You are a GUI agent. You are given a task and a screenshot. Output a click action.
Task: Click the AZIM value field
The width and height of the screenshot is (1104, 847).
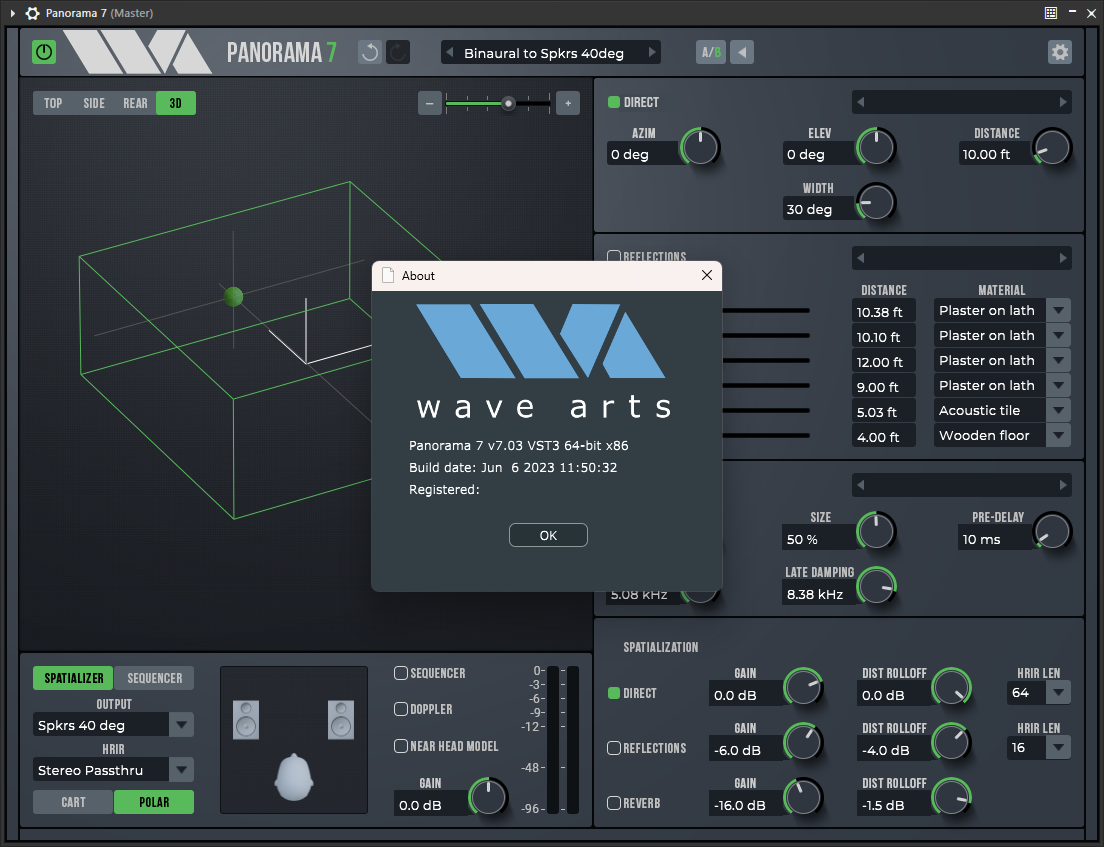click(x=644, y=155)
